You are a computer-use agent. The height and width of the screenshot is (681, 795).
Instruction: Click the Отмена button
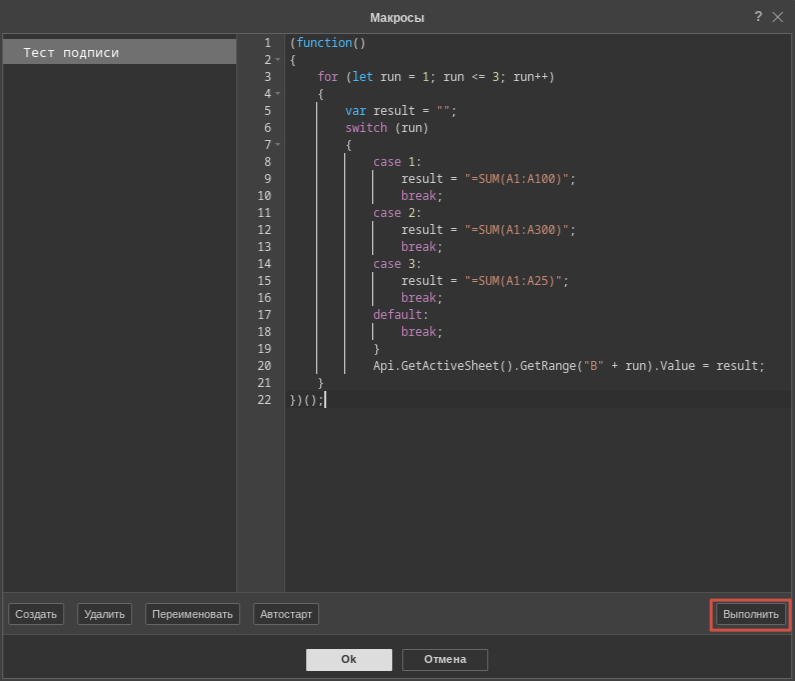point(445,659)
